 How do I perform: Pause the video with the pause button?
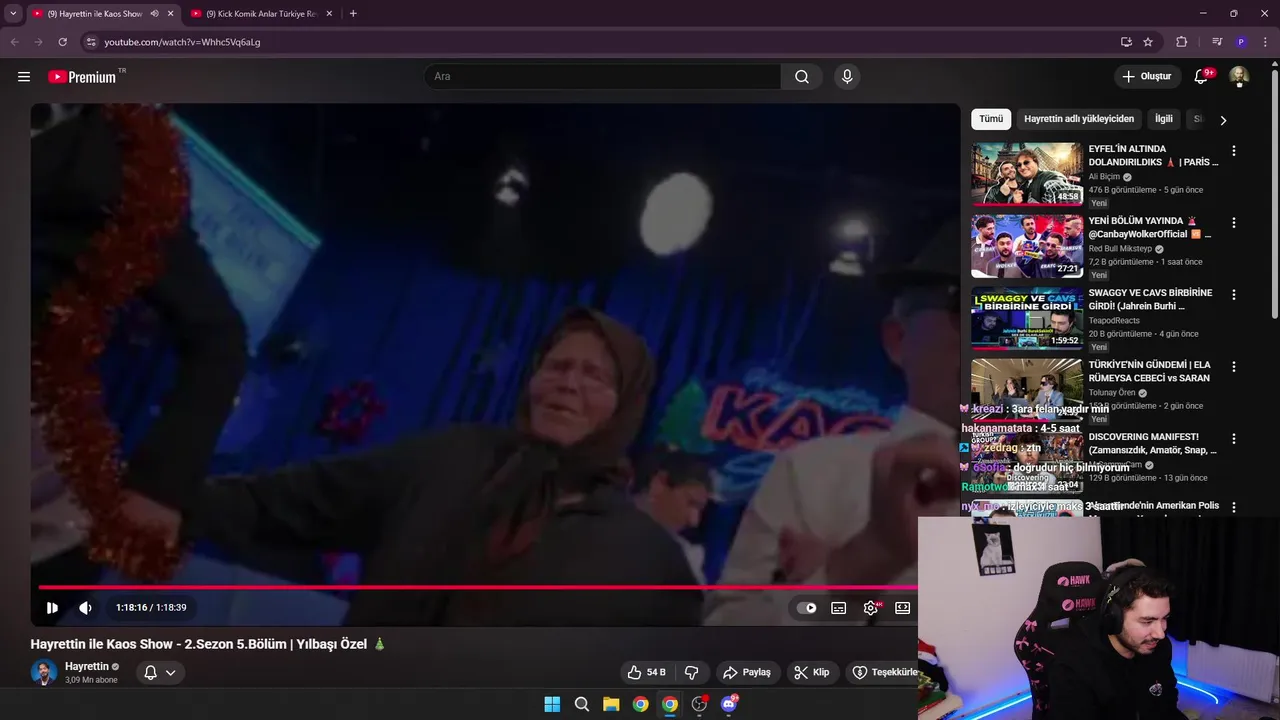click(52, 608)
